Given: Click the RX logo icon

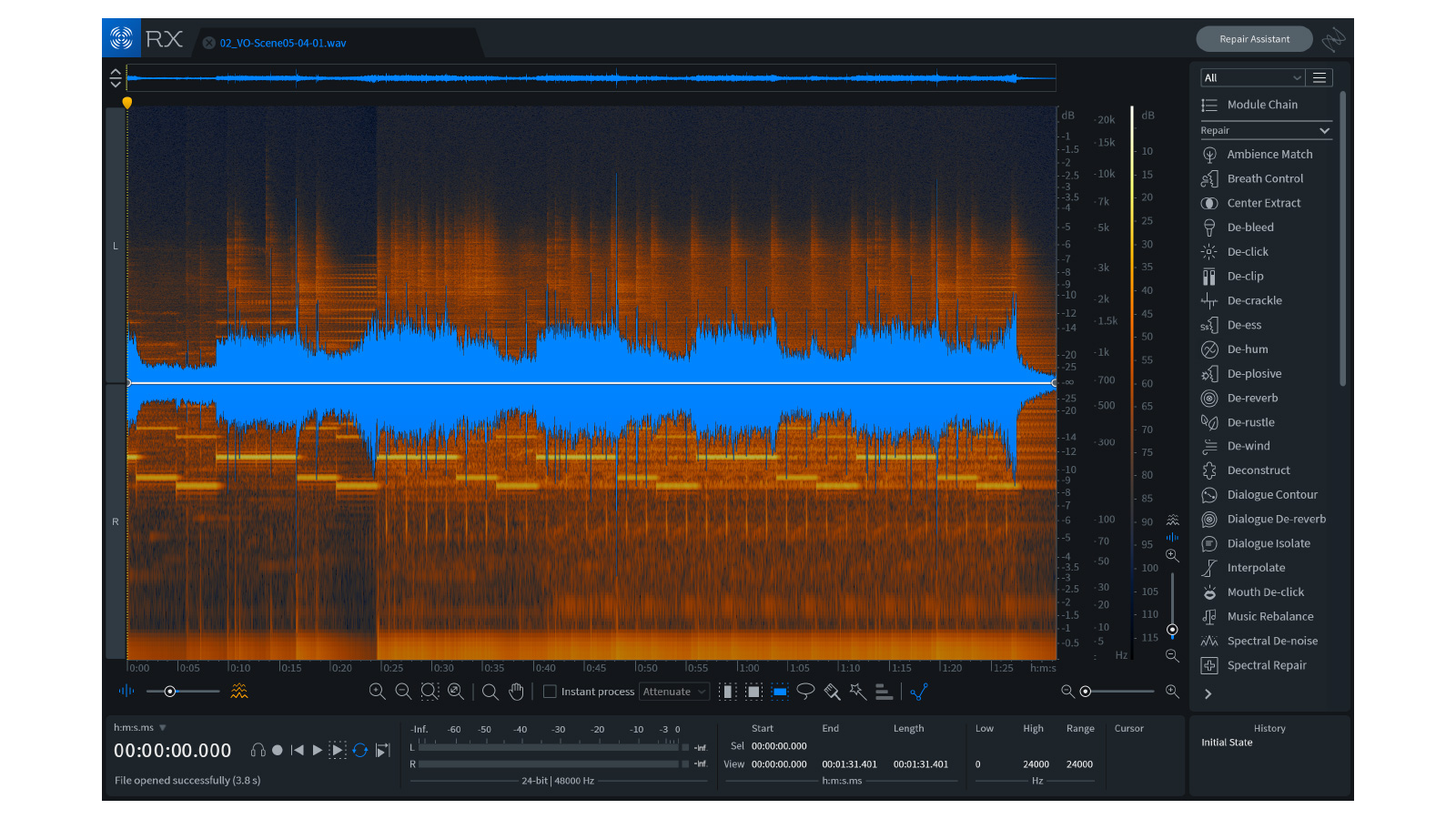Looking at the screenshot, I should coord(121,38).
